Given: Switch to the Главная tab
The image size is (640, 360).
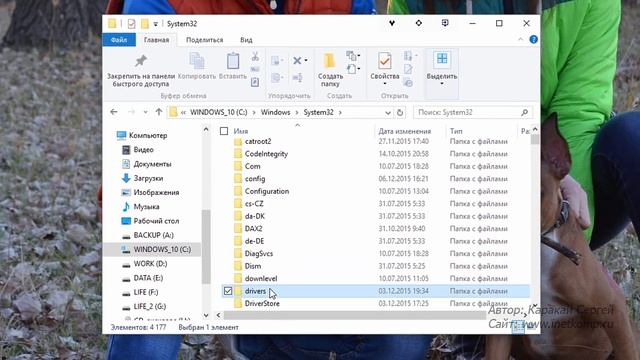Looking at the screenshot, I should point(156,40).
